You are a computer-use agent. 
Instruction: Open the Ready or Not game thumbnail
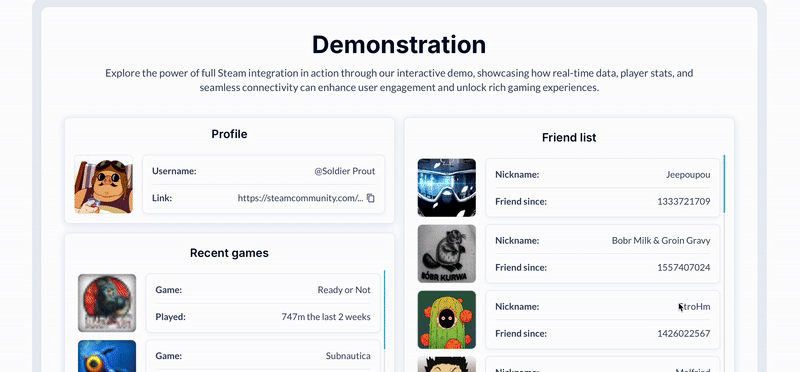(107, 303)
